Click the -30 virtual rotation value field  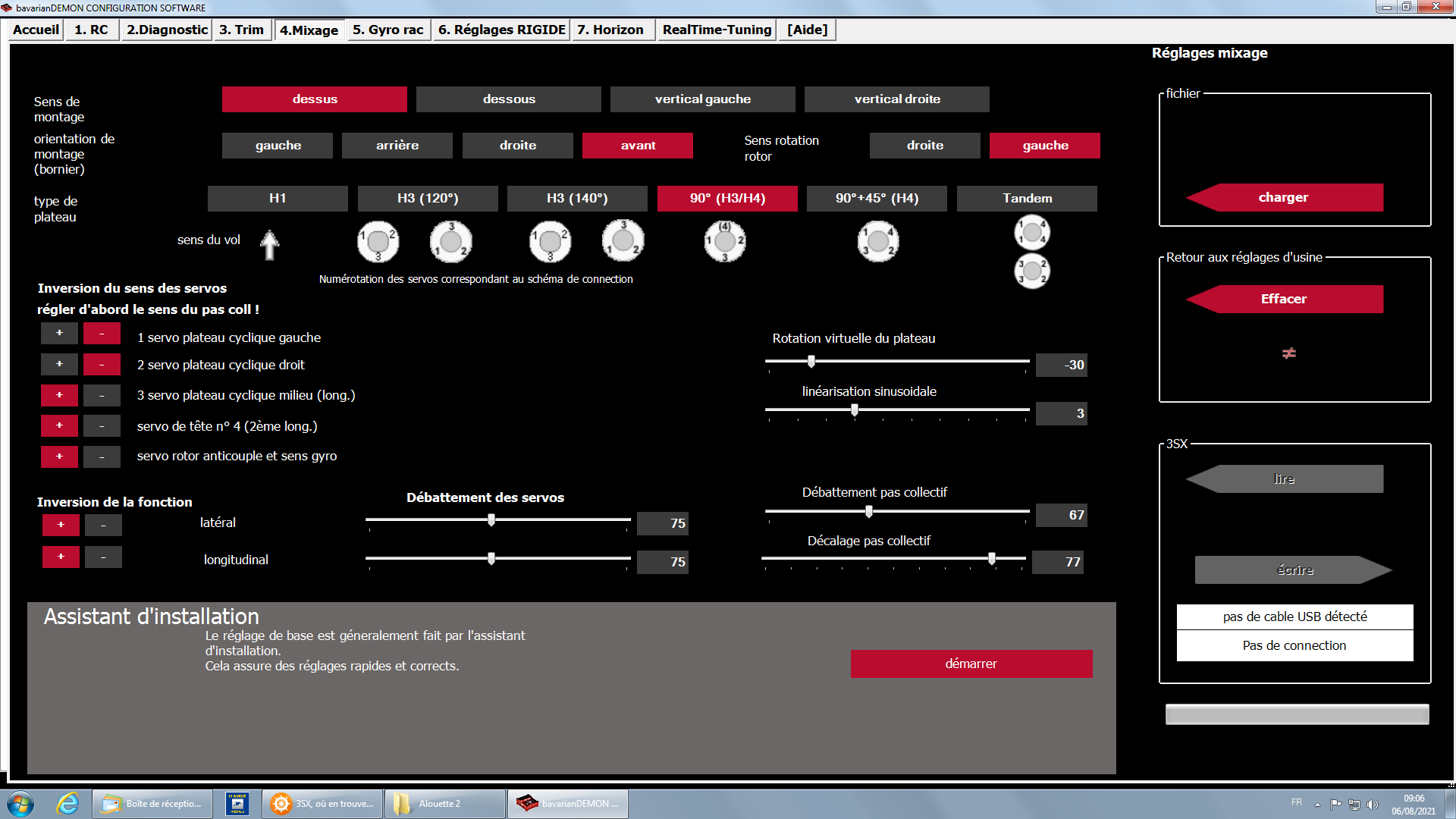tap(1062, 365)
